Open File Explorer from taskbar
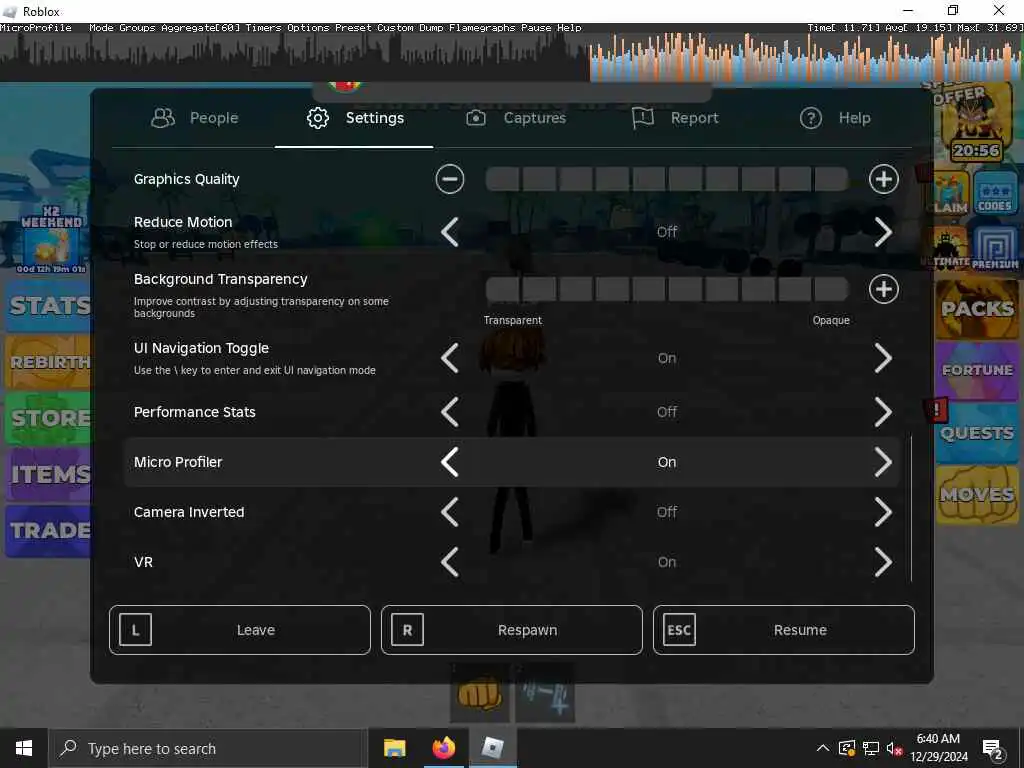Viewport: 1024px width, 768px height. coord(394,748)
